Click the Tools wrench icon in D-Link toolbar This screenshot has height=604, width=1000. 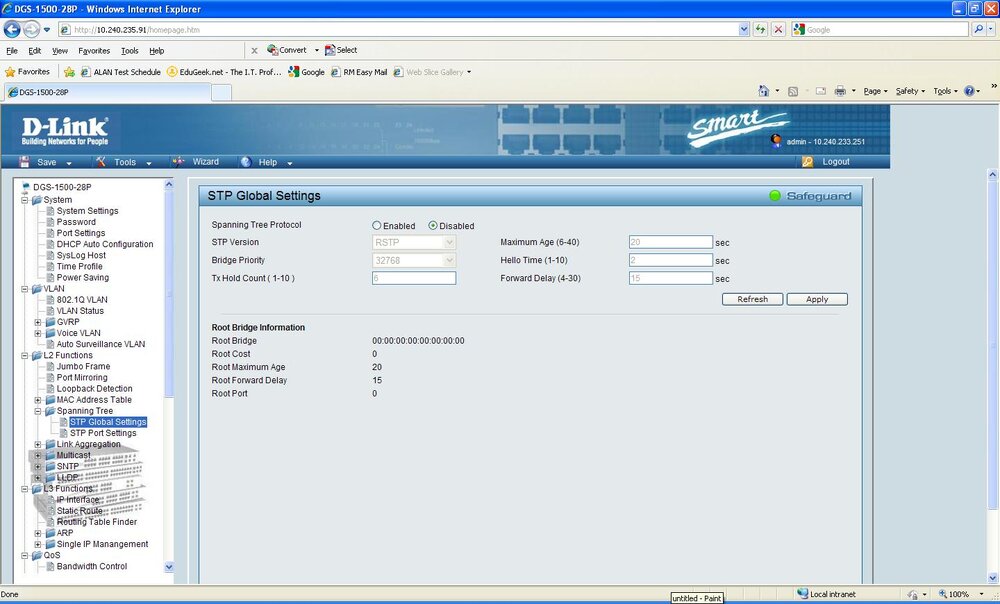coord(101,162)
